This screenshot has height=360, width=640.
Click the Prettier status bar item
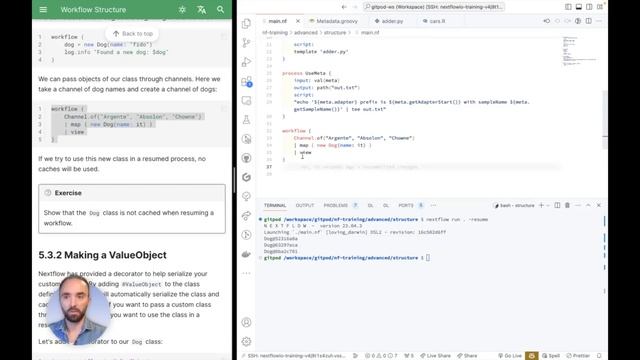click(578, 356)
